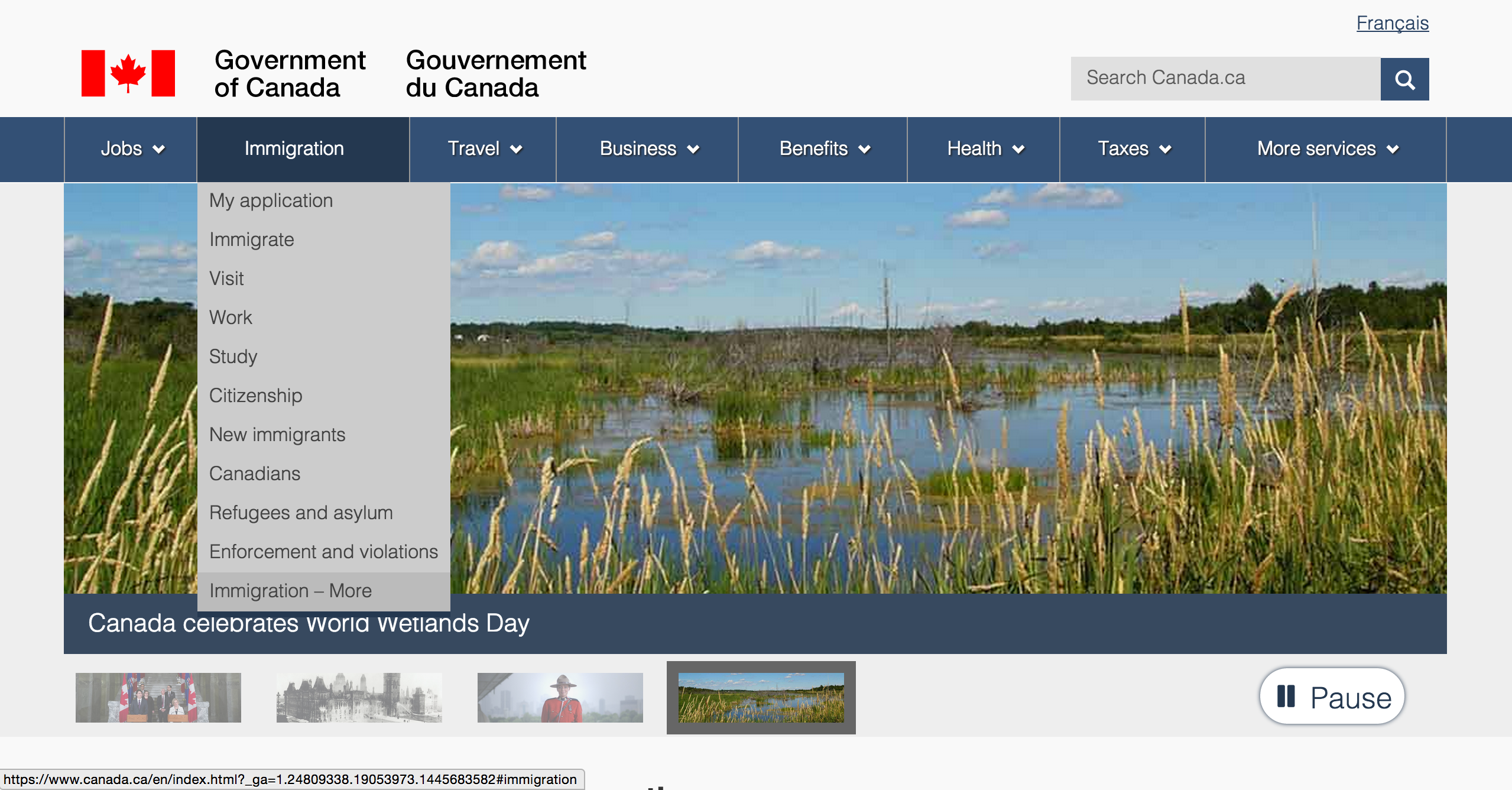
Task: Open Immigration – More link
Action: click(x=324, y=591)
